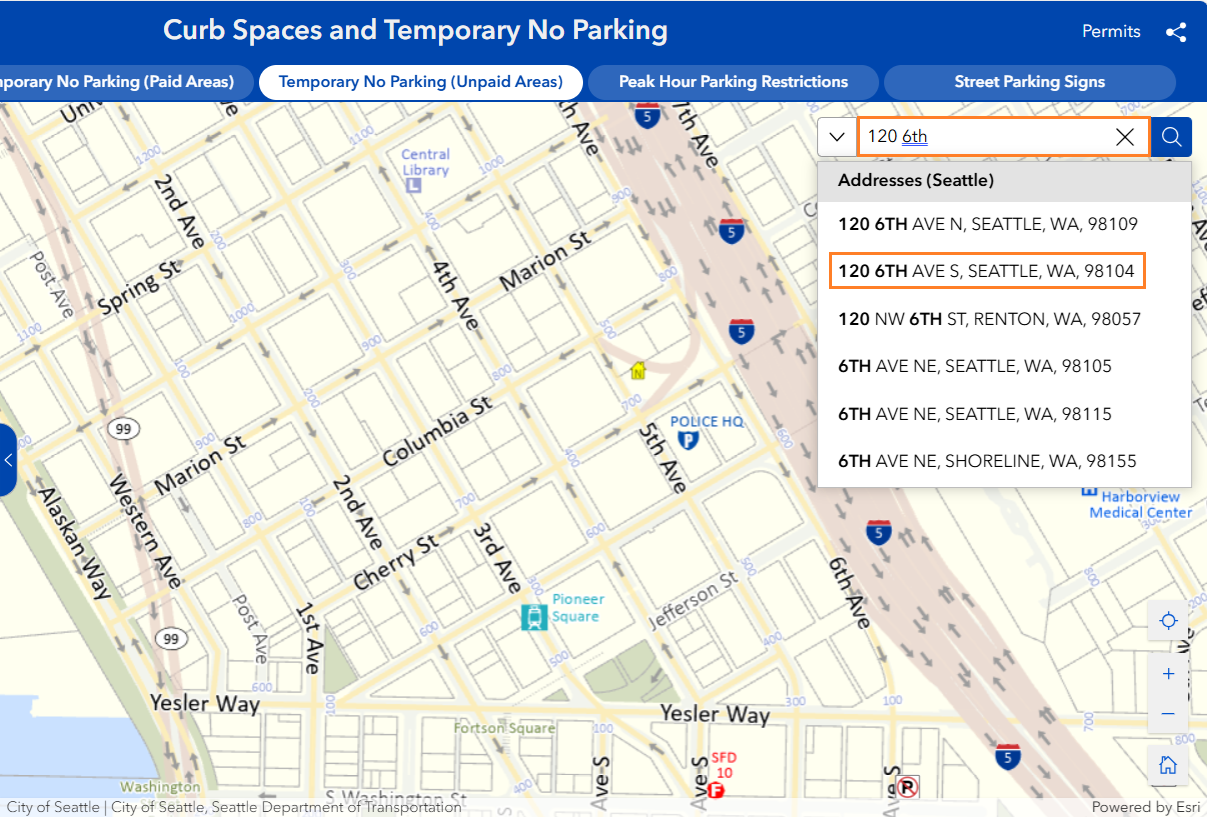Viewport: 1207px width, 817px height.
Task: Click the Pioneer Square transit station icon
Action: [x=534, y=616]
